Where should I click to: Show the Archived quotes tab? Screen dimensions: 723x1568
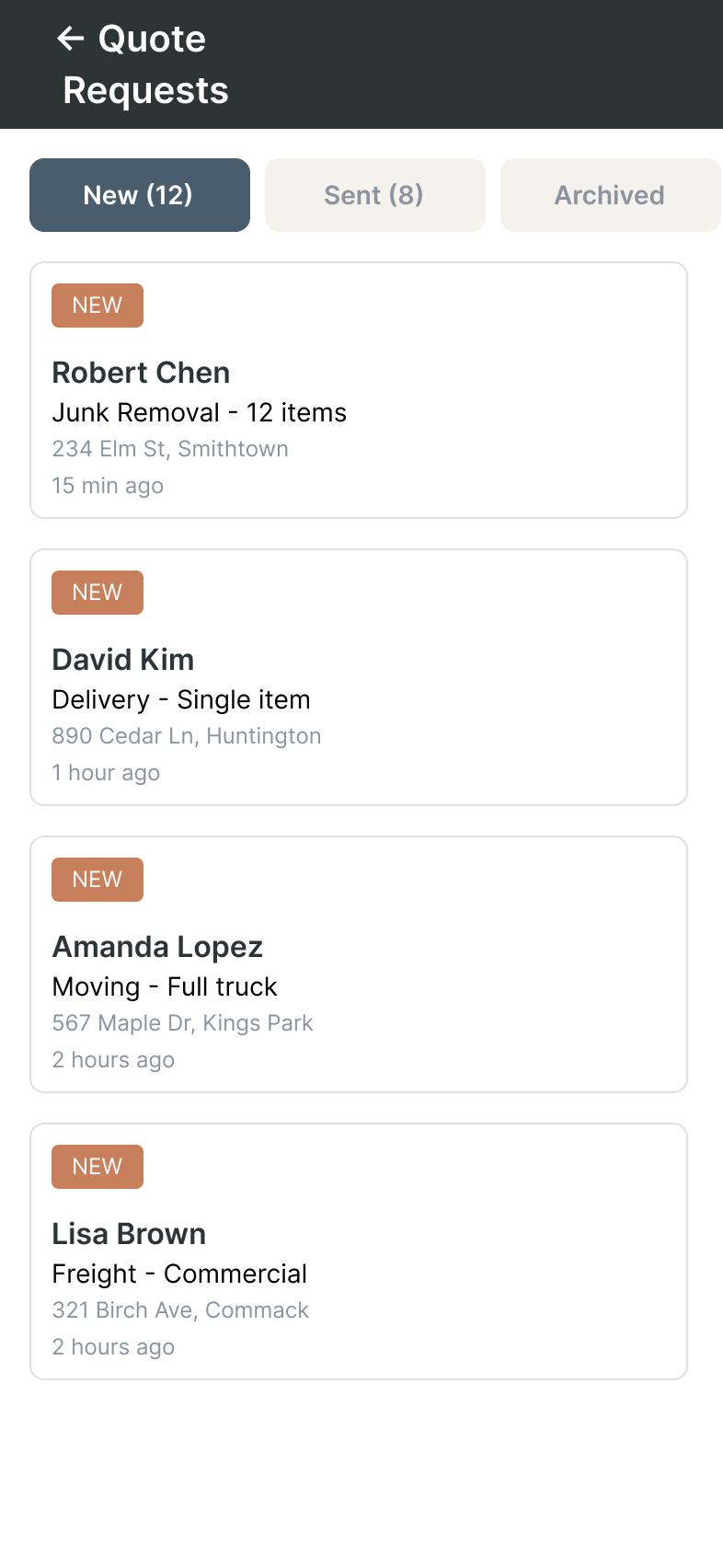tap(609, 195)
